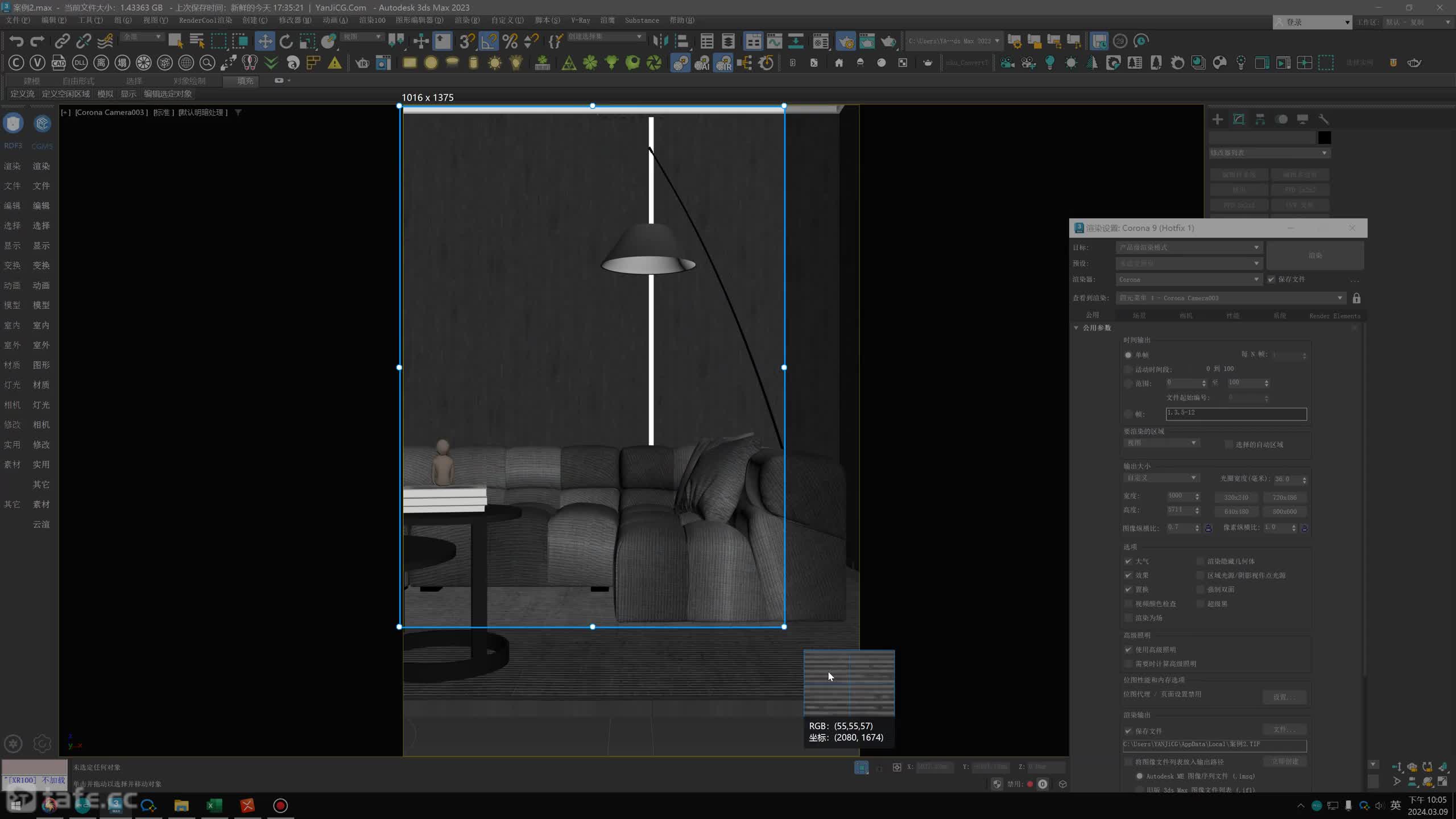Toggle the Angle Snap icon
This screenshot has width=1456, height=819.
point(489,41)
